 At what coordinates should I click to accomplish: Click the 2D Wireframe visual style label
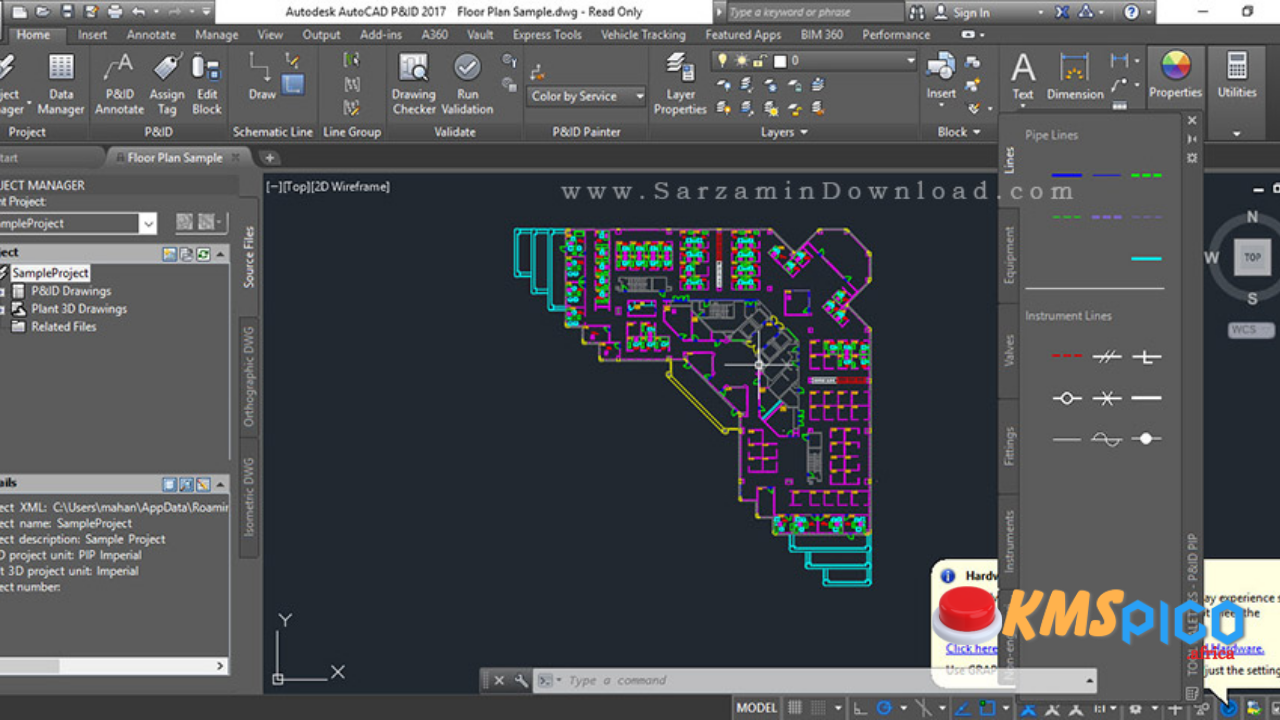point(353,186)
